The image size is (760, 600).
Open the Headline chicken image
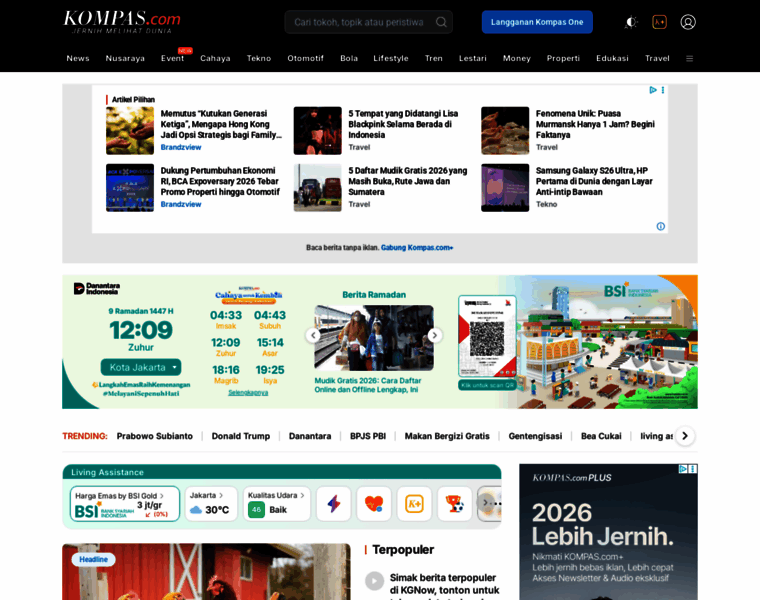tap(206, 572)
